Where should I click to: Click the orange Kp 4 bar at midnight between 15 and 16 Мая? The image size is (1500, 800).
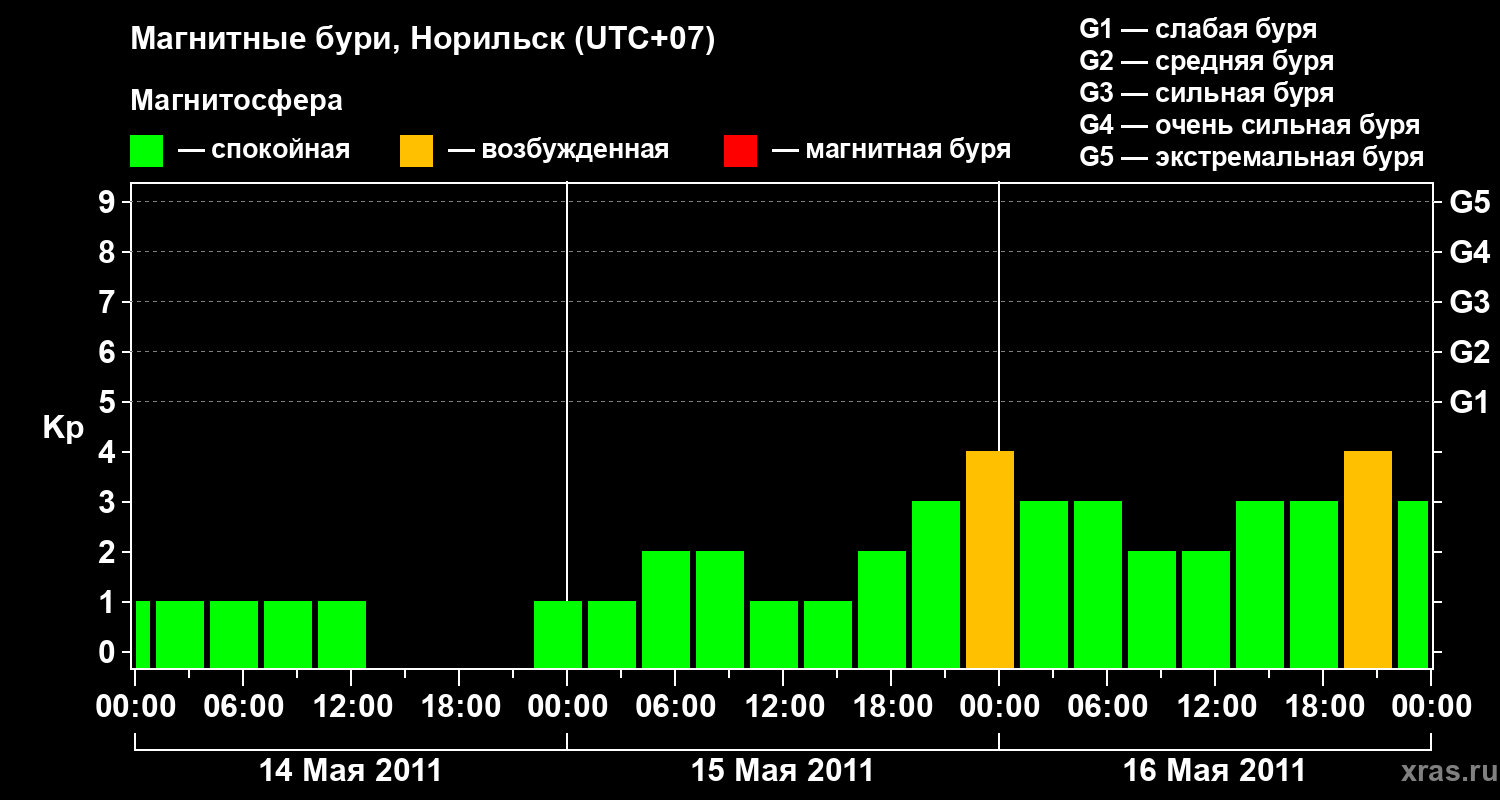click(990, 559)
